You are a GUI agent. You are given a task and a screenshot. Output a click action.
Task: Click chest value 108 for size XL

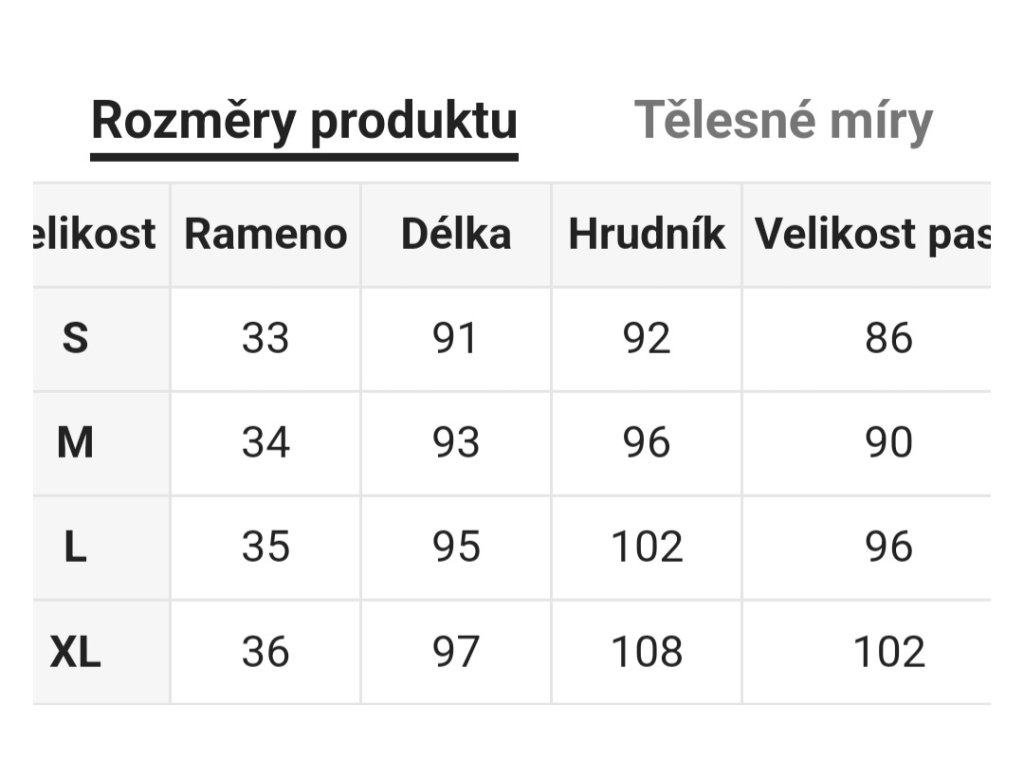tap(647, 652)
